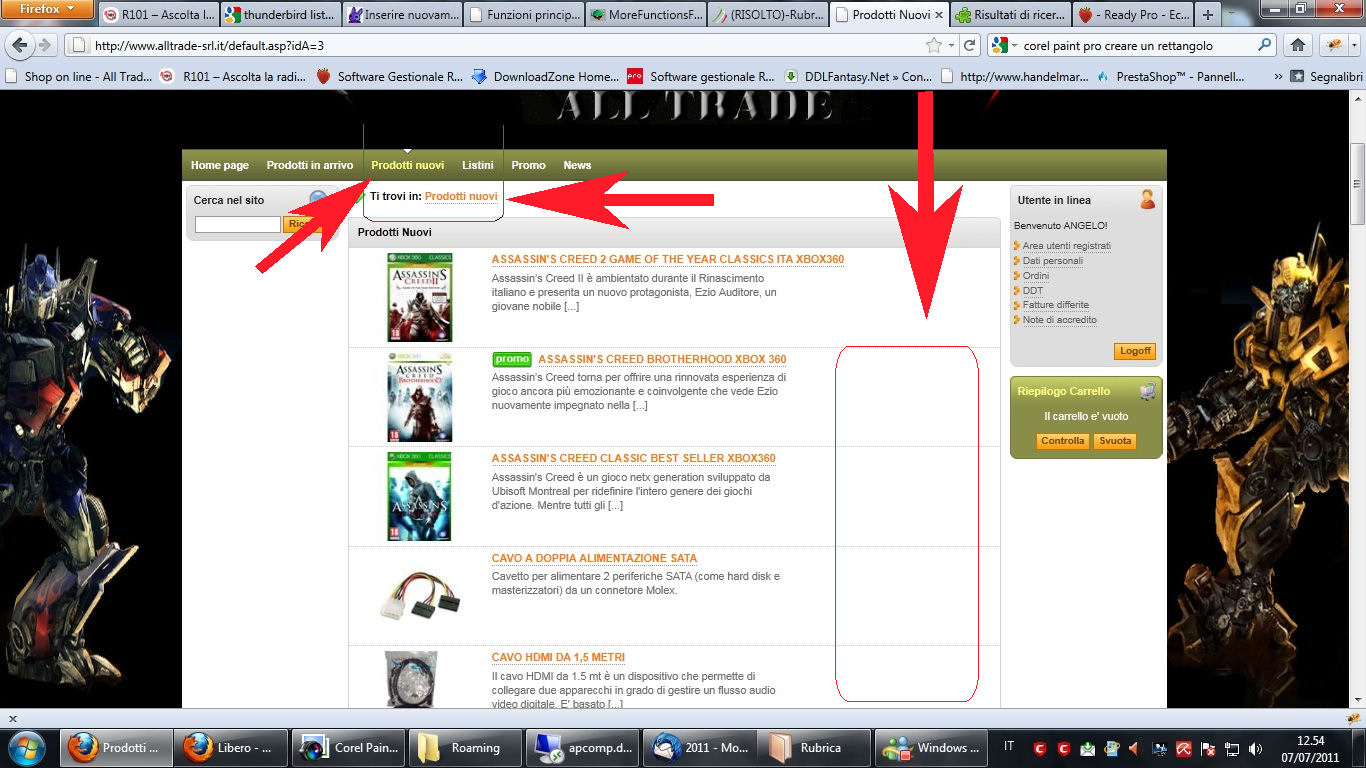Open the 'Fatture differite' link
Screen dimensions: 1366x768
coord(1056,305)
